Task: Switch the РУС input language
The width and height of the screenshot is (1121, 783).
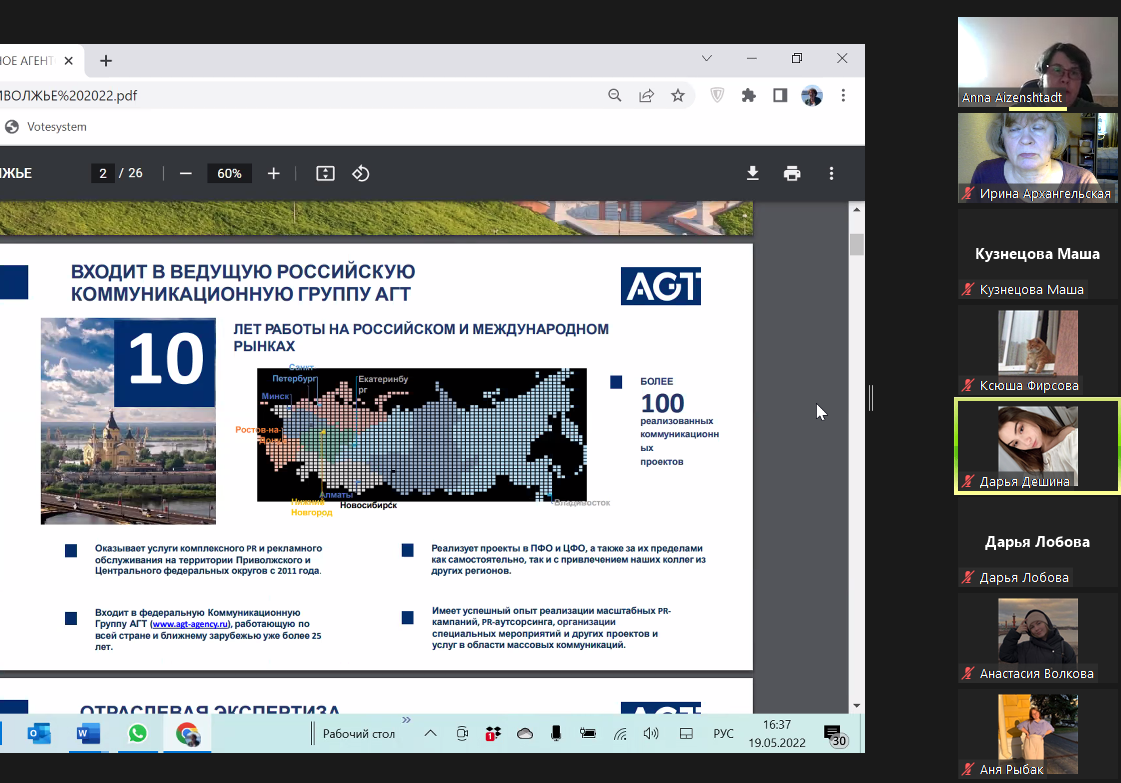Action: pyautogui.click(x=724, y=734)
